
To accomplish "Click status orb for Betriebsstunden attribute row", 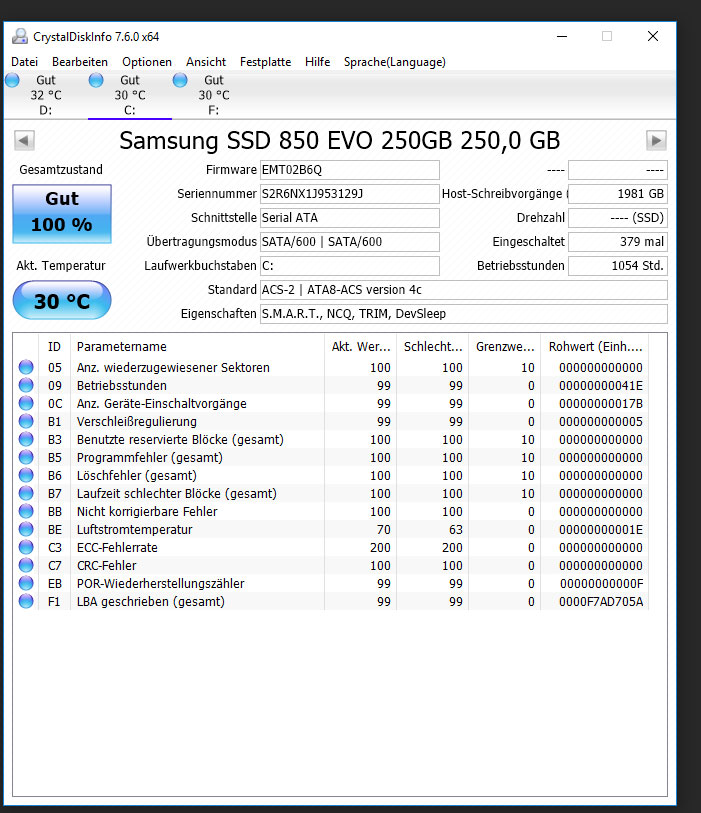I will click(x=26, y=385).
